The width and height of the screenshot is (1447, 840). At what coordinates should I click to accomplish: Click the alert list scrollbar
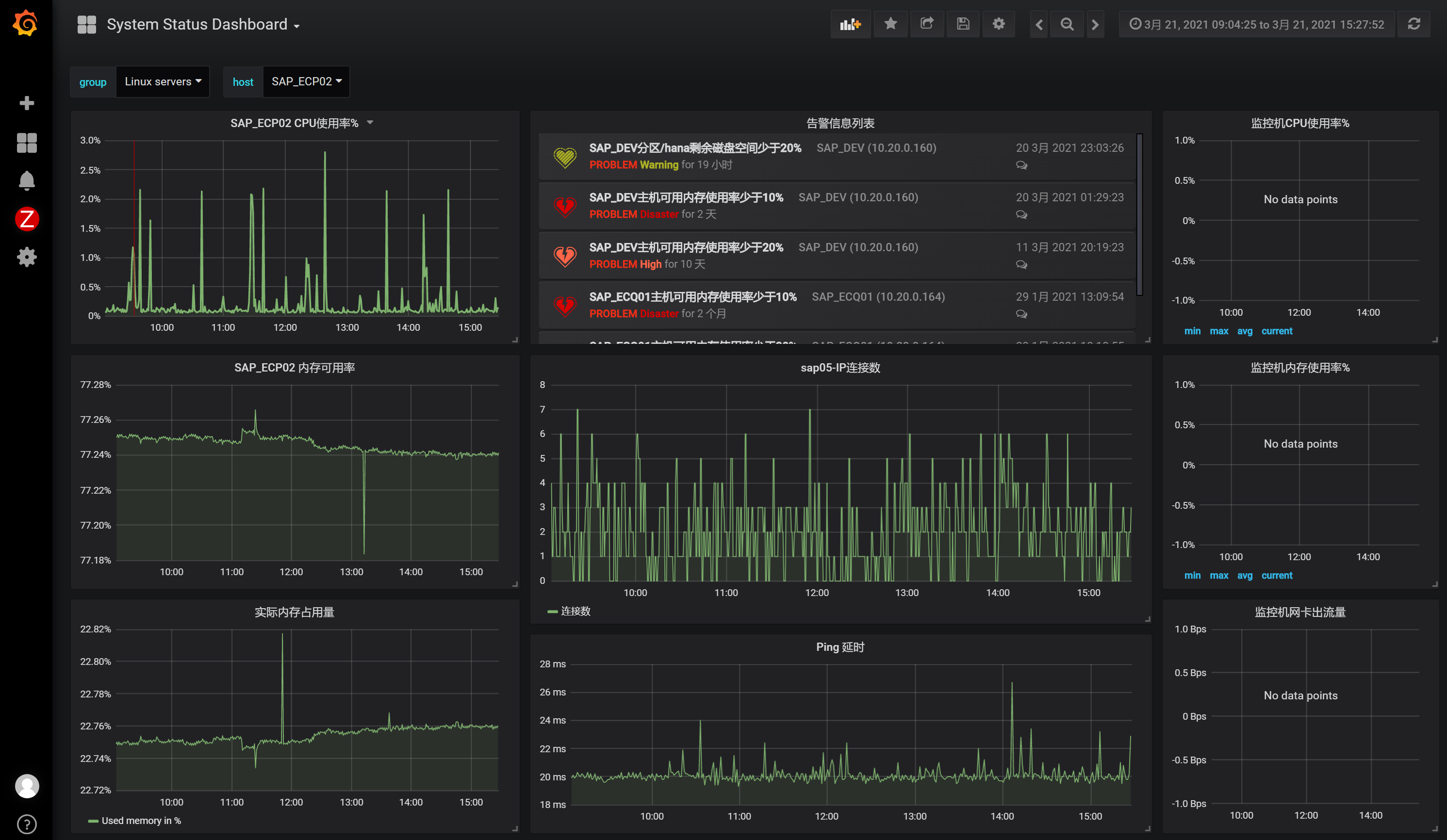tap(1139, 215)
